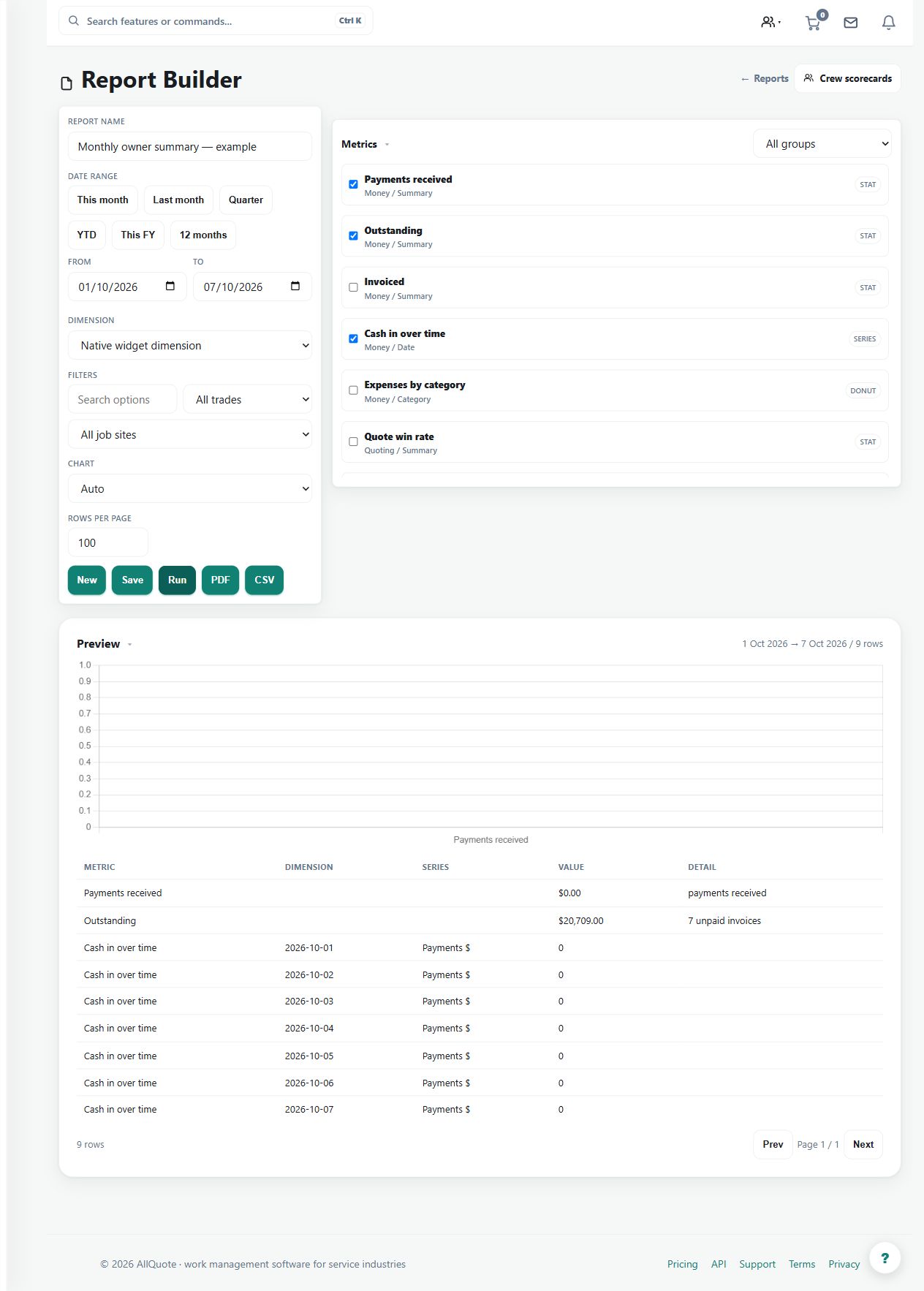Click the Rows per page field
Image resolution: width=924 pixels, height=1291 pixels.
(x=108, y=542)
